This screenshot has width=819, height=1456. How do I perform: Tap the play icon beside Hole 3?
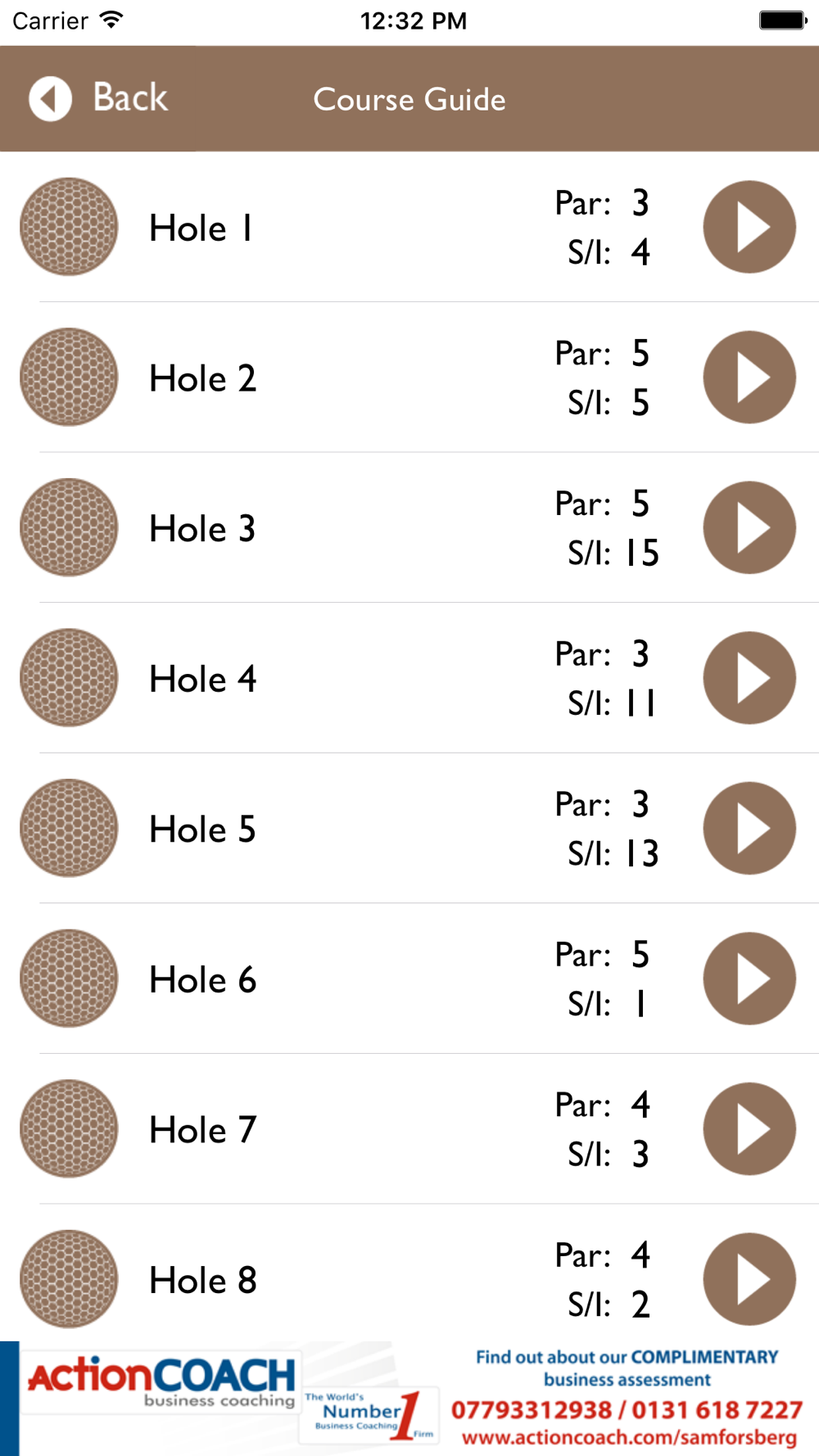[x=749, y=527]
